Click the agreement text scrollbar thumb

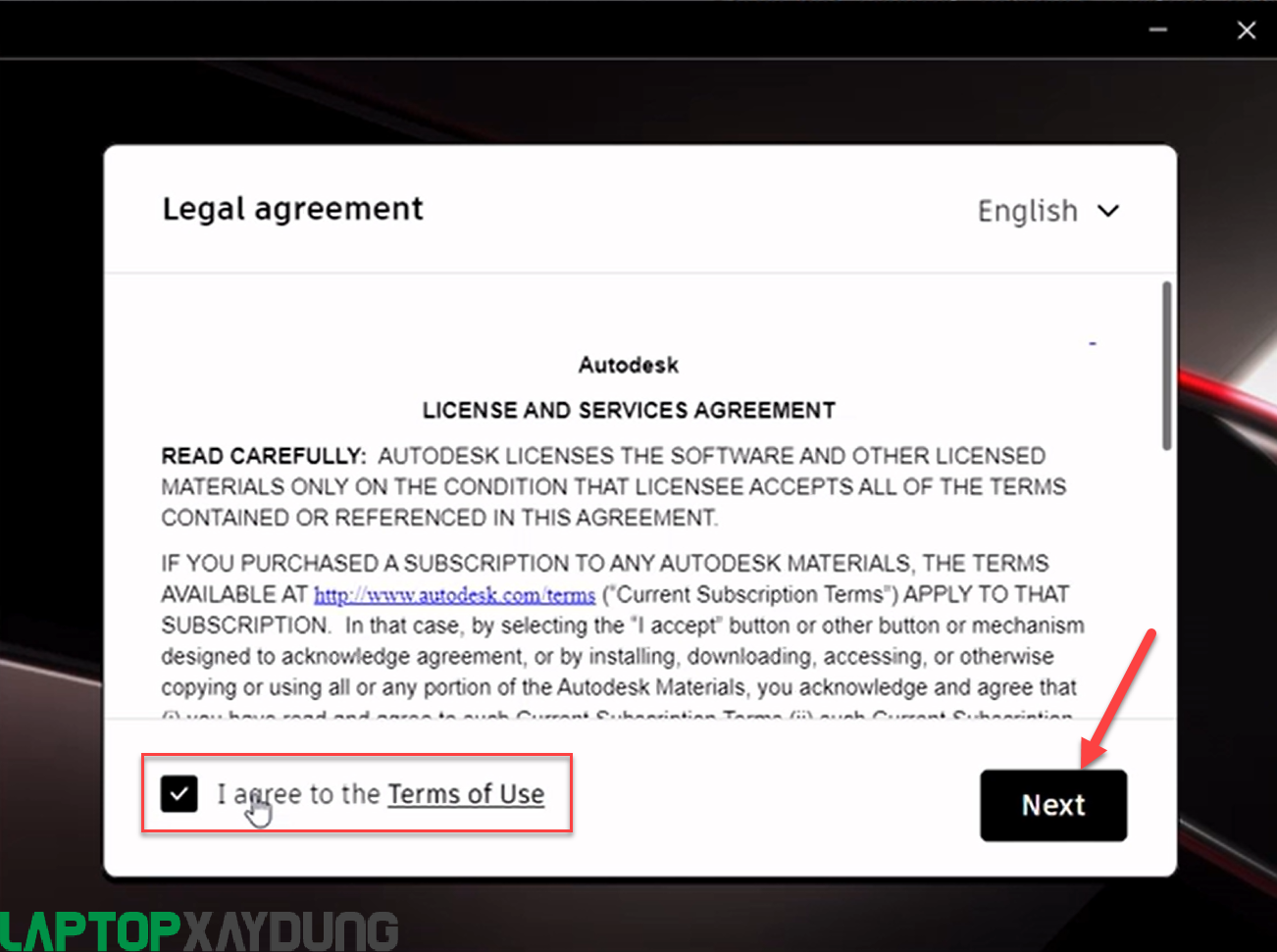click(x=1166, y=366)
